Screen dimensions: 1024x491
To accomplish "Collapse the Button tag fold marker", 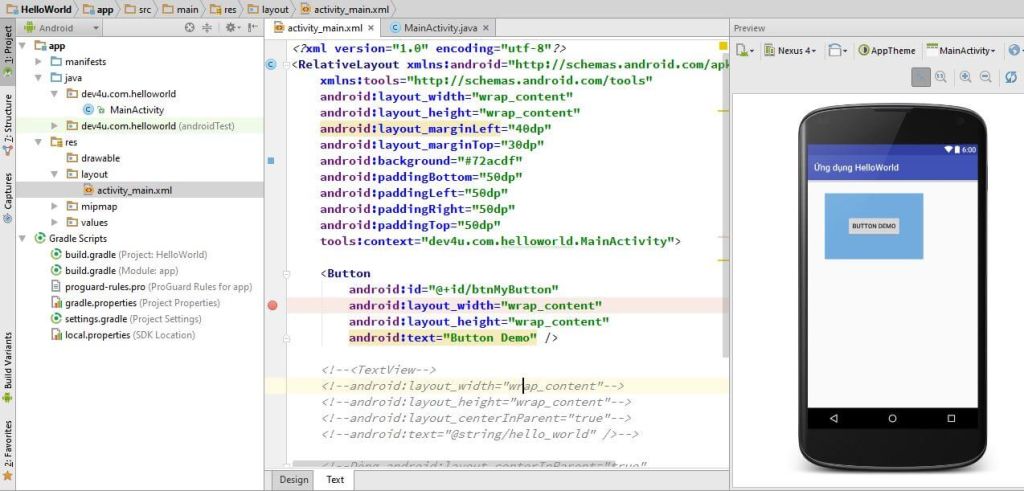I will (286, 273).
